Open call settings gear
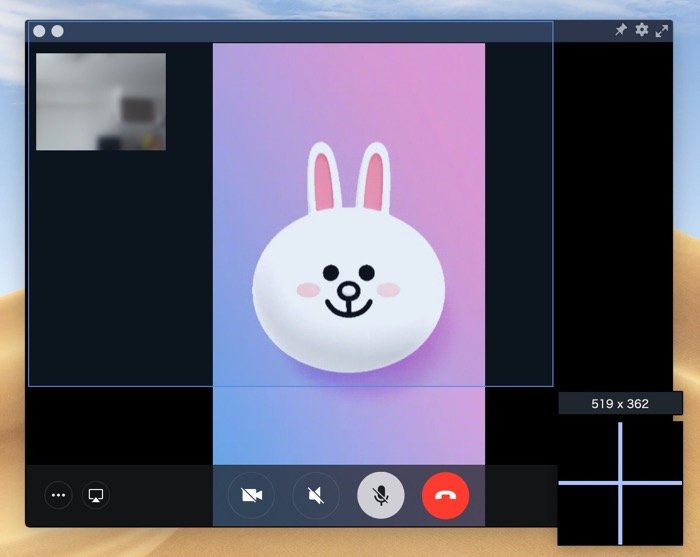The image size is (700, 557). coord(642,30)
